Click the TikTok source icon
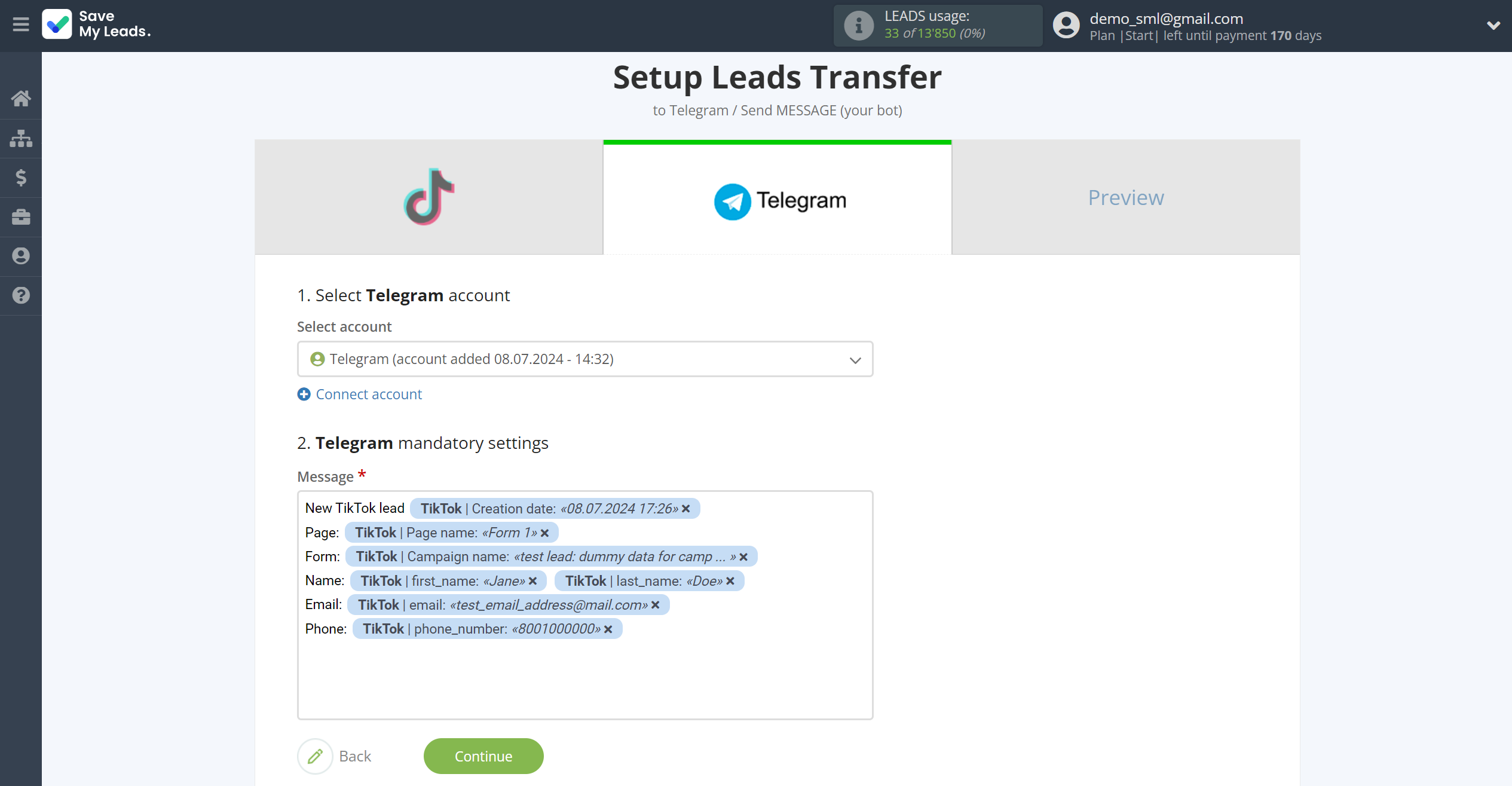 (429, 197)
